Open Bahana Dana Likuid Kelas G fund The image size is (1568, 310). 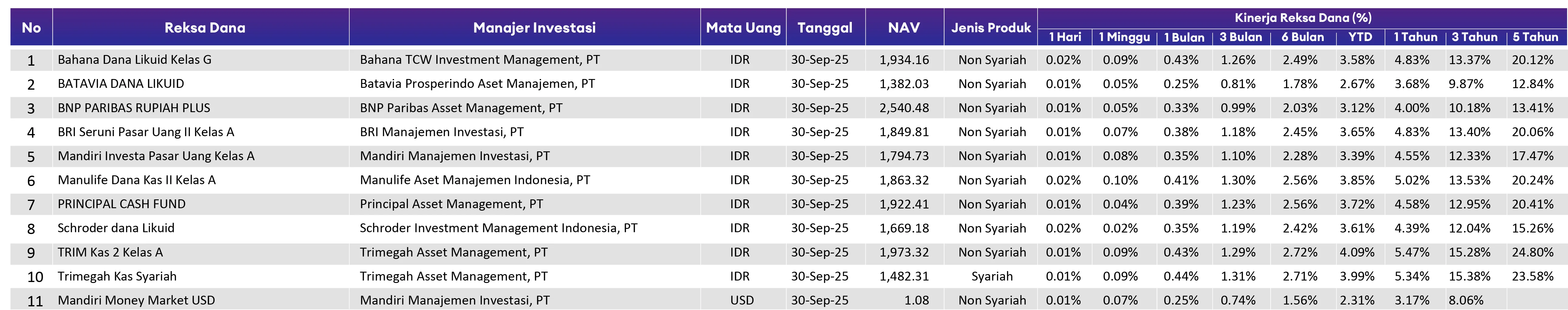coord(134,60)
